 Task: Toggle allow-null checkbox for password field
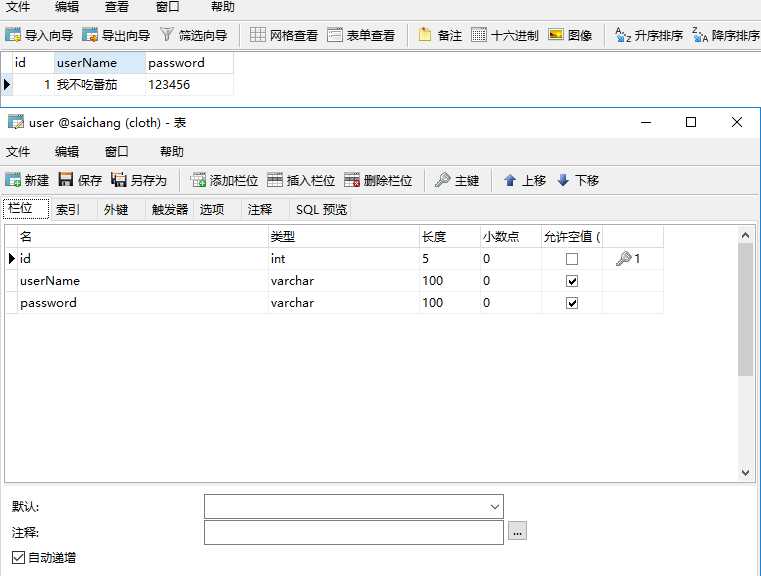[572, 303]
